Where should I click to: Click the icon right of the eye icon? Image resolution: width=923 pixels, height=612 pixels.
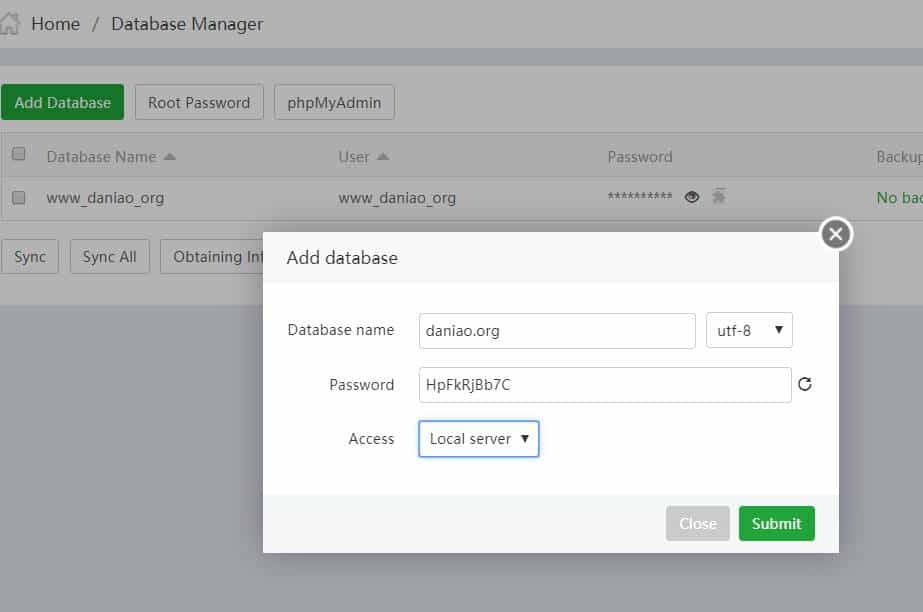point(718,197)
